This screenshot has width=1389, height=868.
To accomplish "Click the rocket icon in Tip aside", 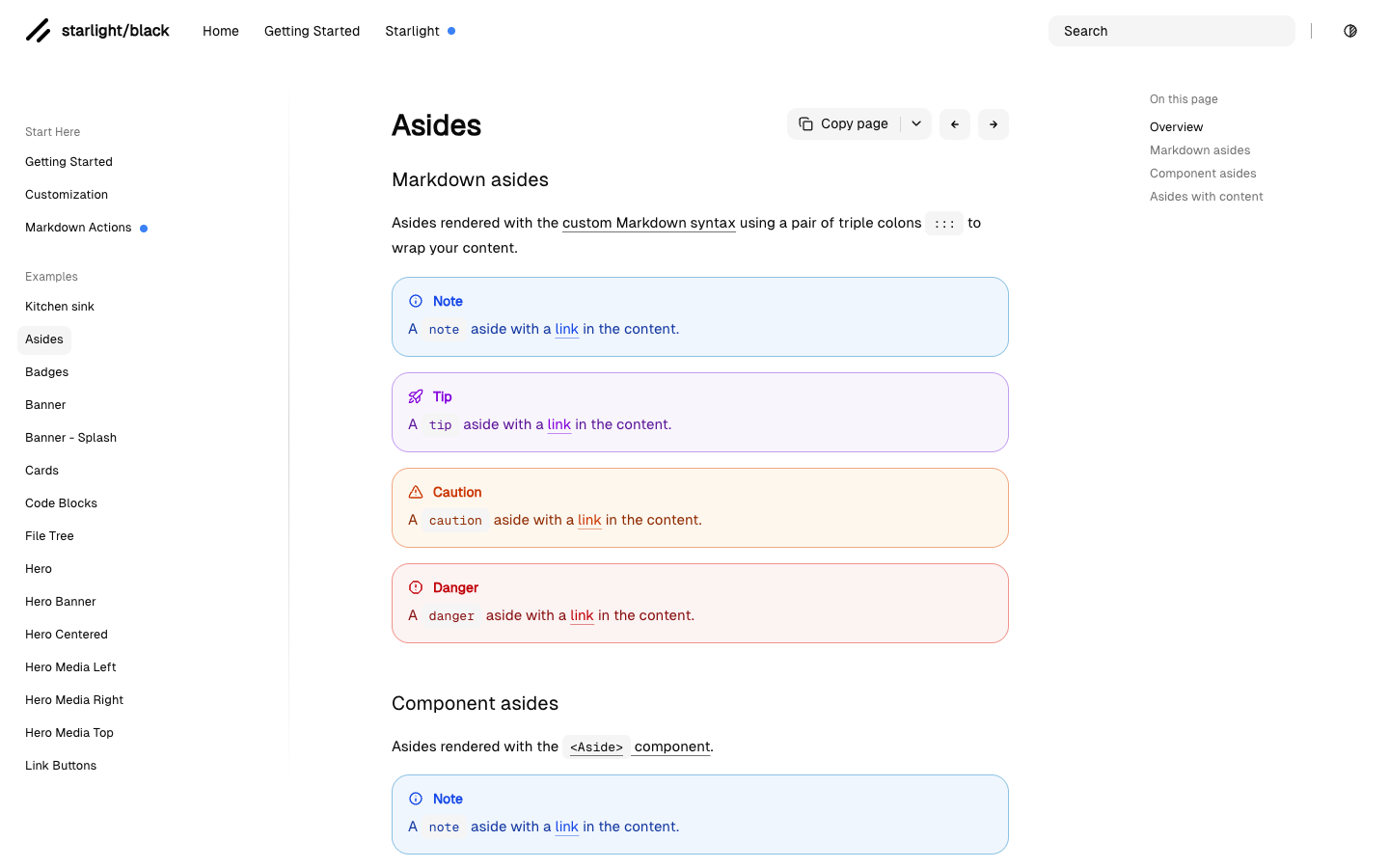I will click(416, 396).
